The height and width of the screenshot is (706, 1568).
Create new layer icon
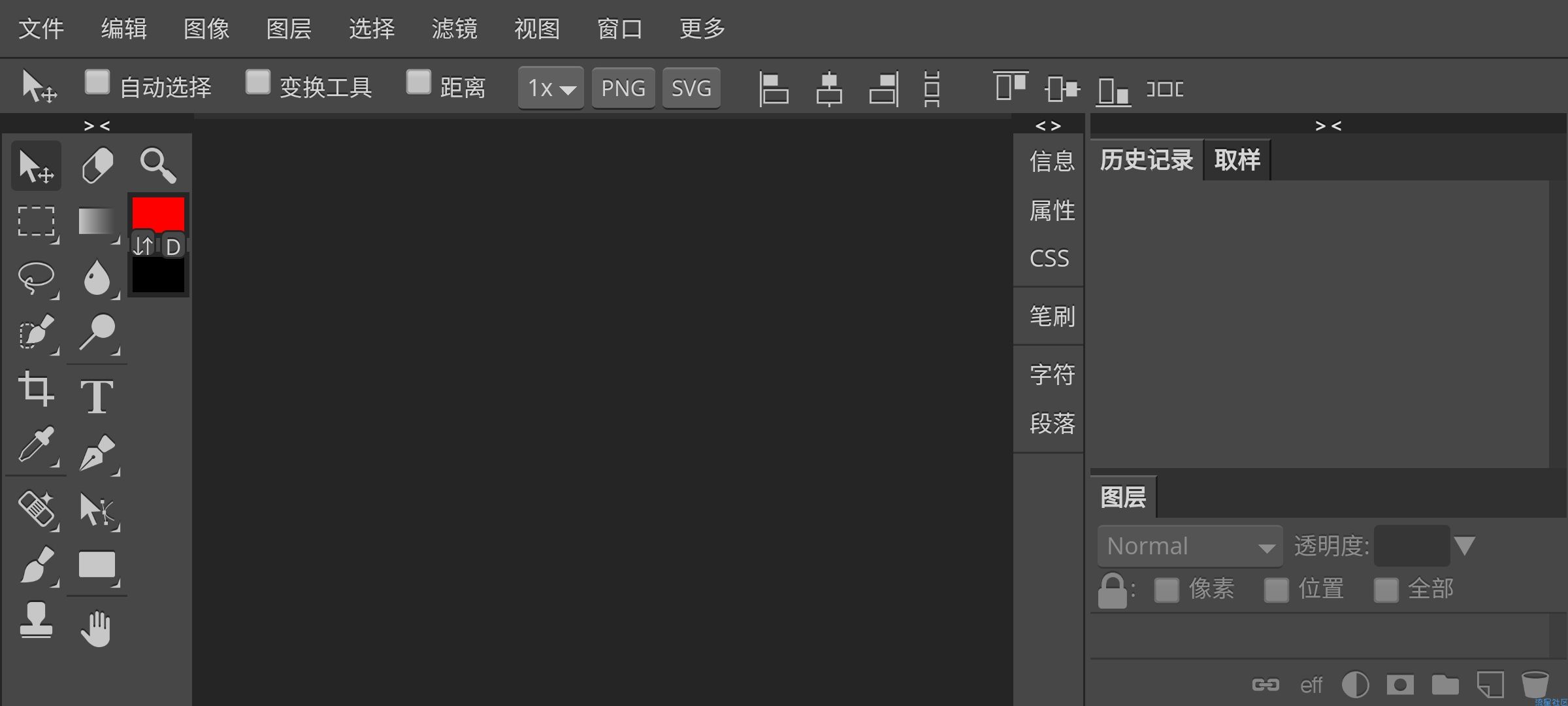click(x=1490, y=684)
